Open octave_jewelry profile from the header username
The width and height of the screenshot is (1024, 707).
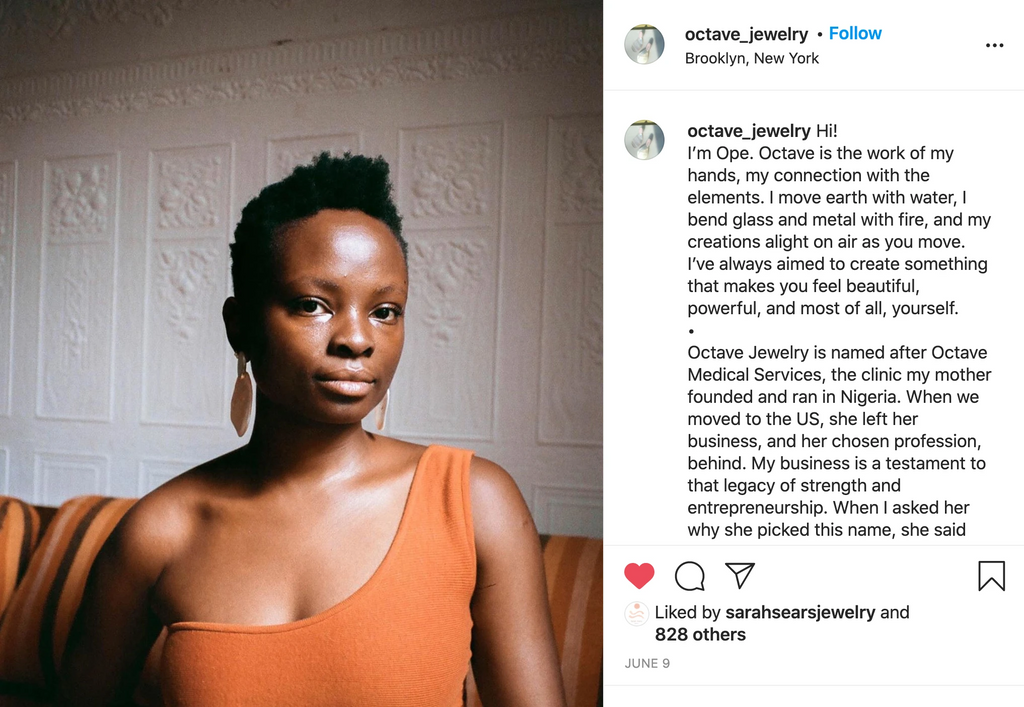click(746, 34)
